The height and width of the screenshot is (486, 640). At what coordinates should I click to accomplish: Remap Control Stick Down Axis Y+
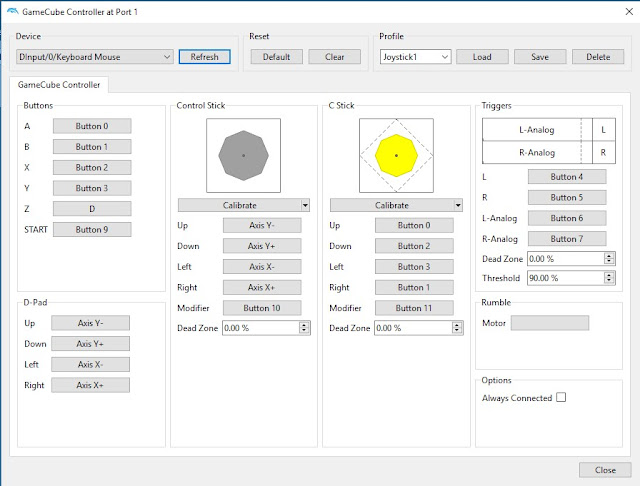(x=262, y=246)
